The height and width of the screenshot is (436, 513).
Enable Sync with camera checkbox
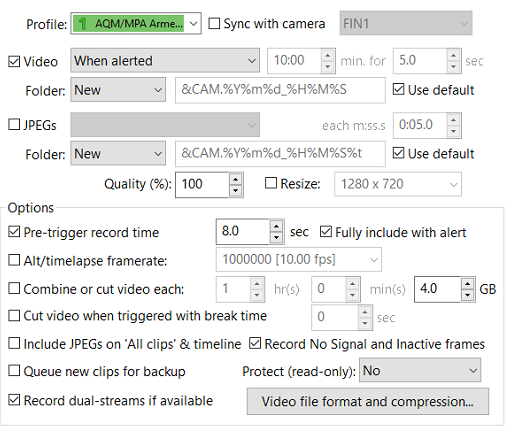pyautogui.click(x=214, y=24)
